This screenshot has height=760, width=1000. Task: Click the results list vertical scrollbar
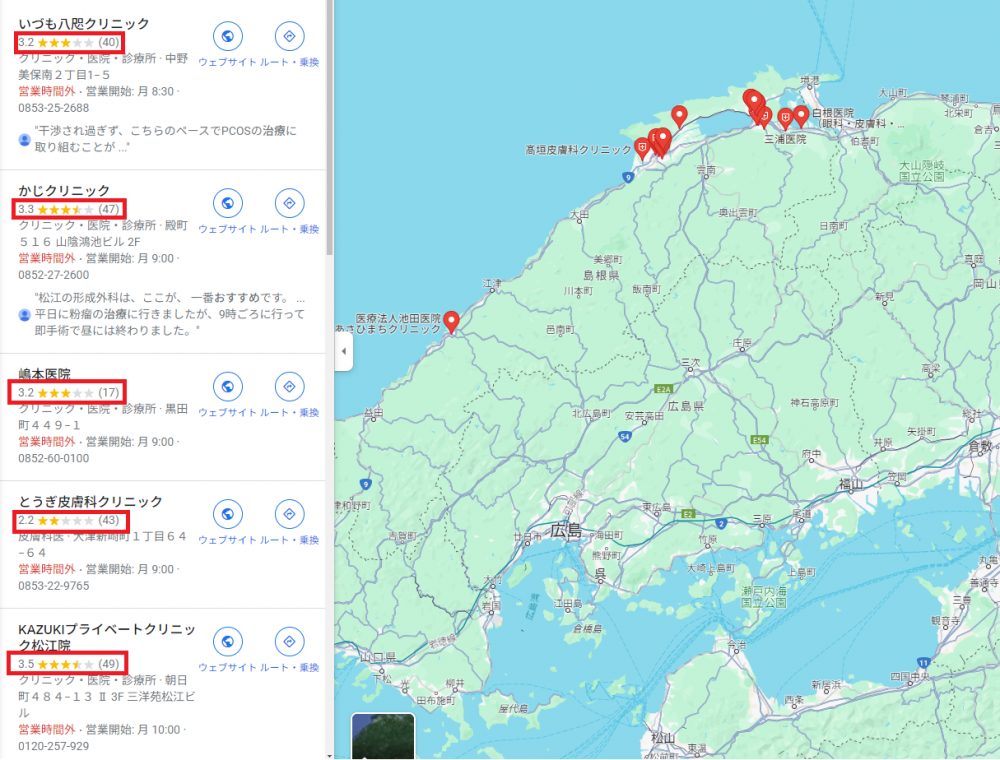pyautogui.click(x=330, y=128)
